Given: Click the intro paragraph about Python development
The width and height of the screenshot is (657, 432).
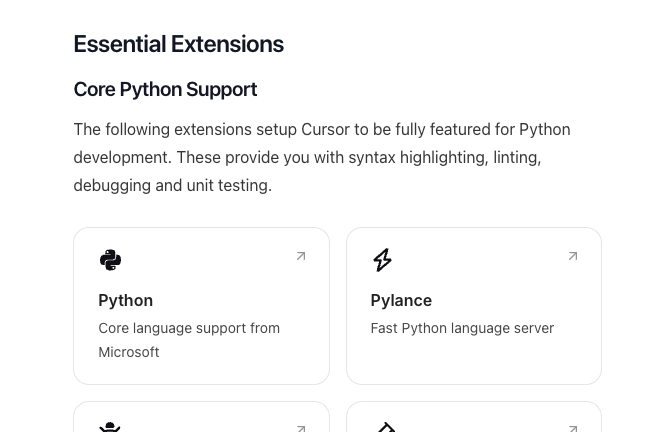Looking at the screenshot, I should [x=322, y=158].
